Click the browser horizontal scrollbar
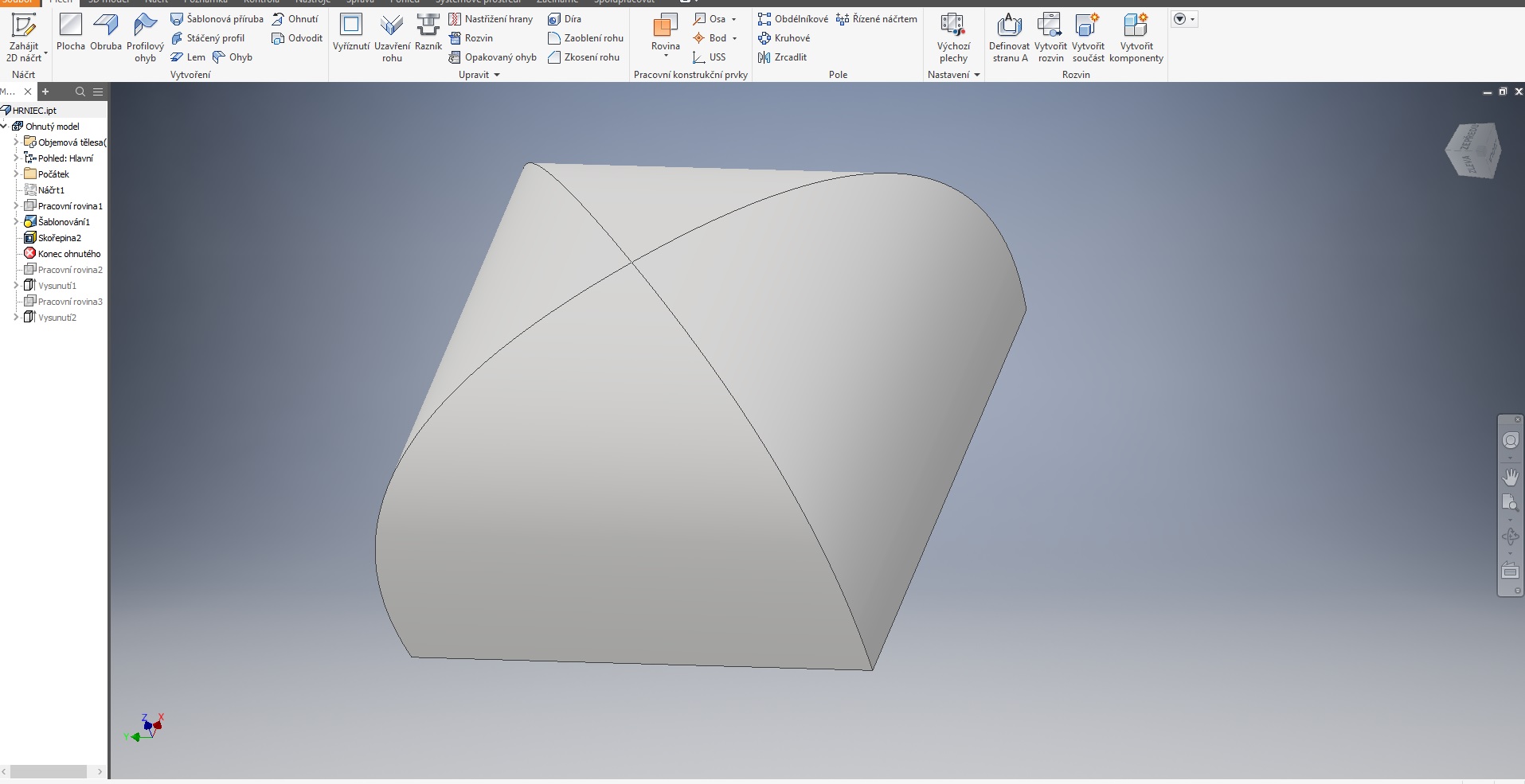This screenshot has height=784, width=1525. click(49, 771)
